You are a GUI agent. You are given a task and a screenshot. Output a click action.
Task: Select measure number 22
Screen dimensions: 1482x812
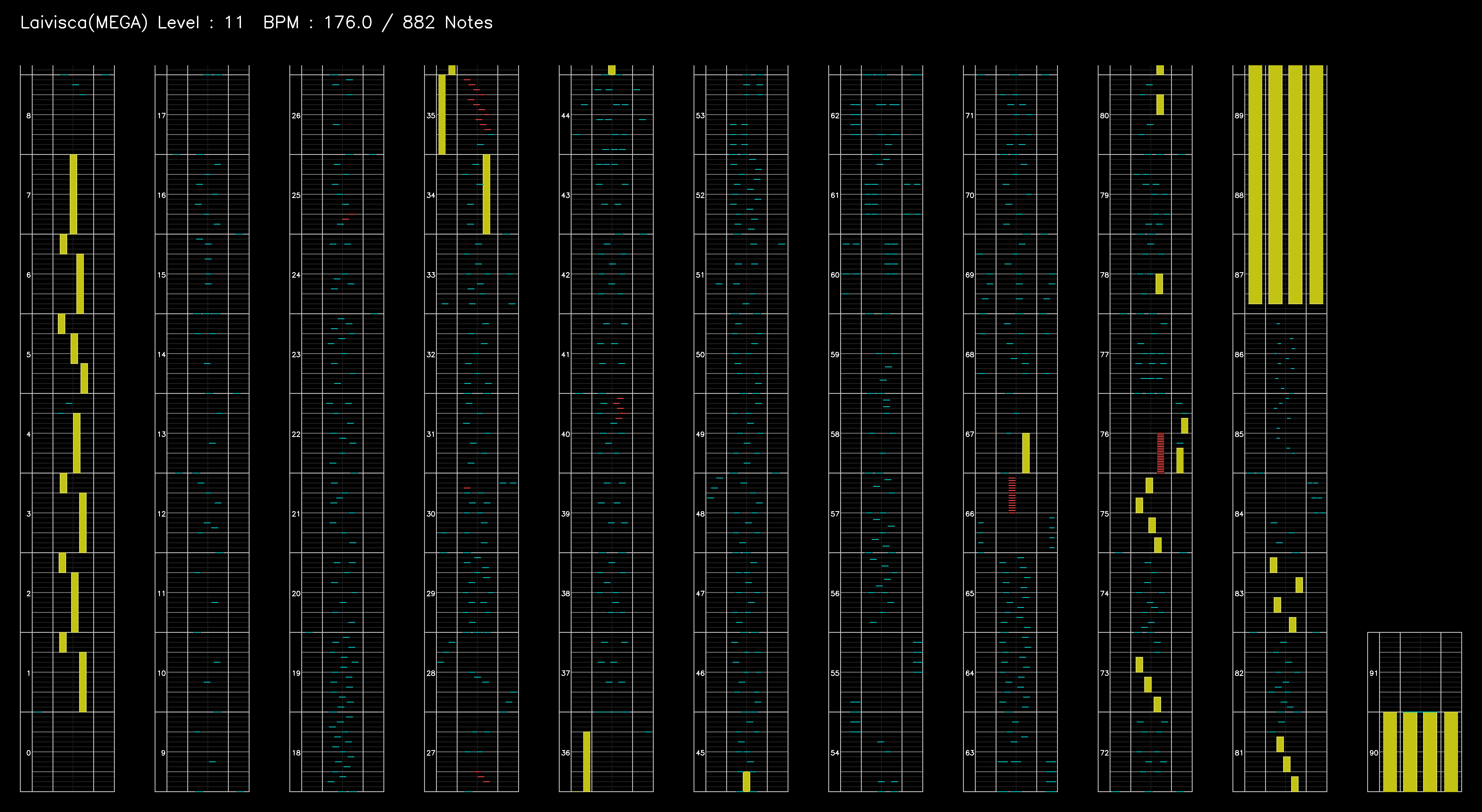[x=296, y=434]
